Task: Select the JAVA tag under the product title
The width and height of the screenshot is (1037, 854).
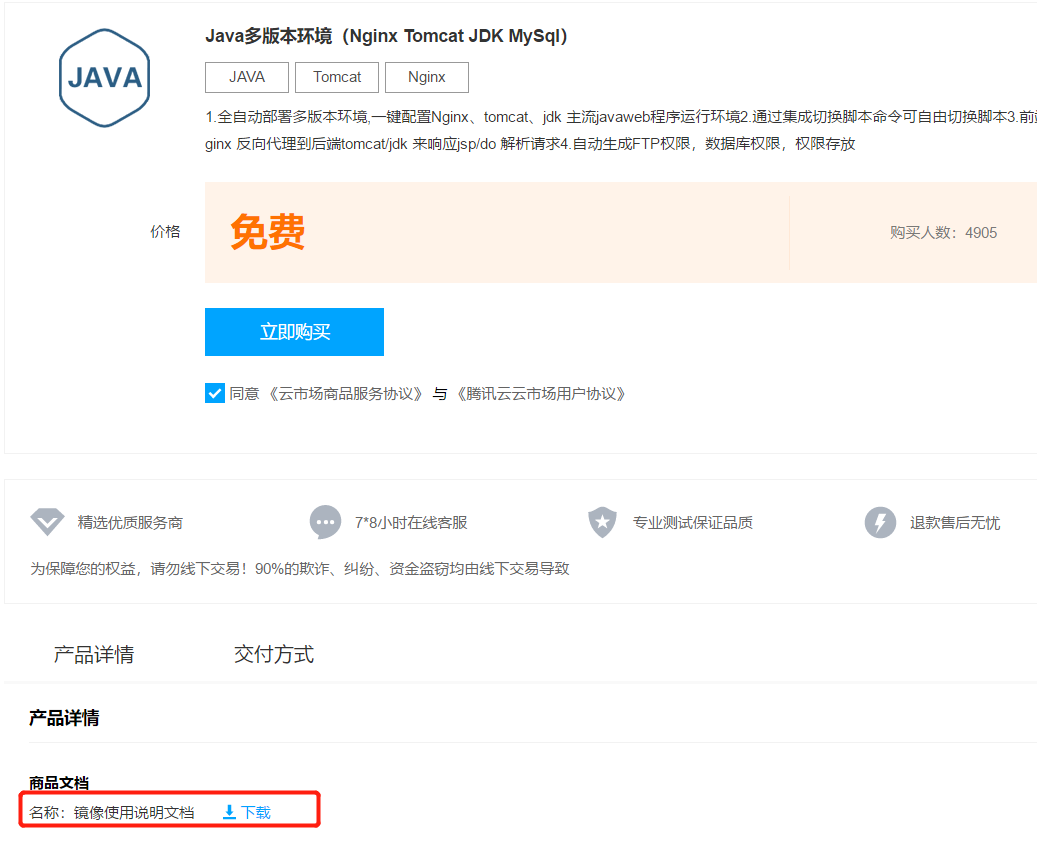Action: 246,77
